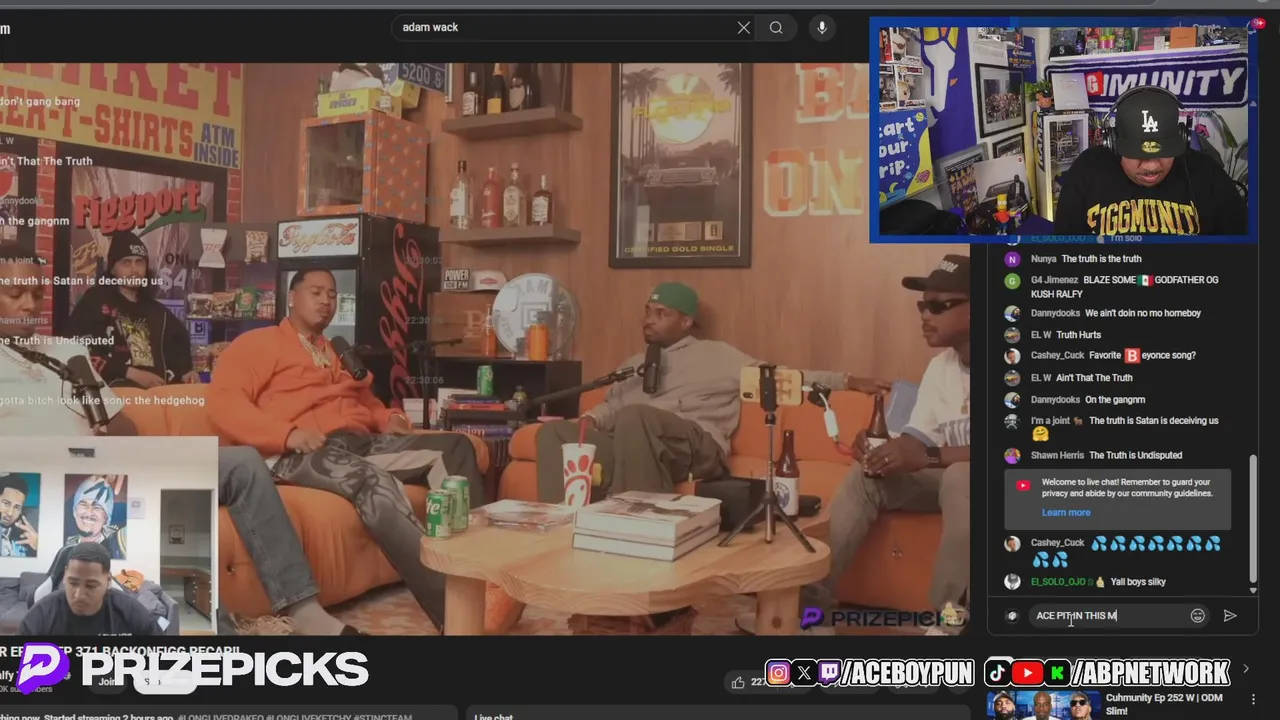Send the chat message with the arrow icon
This screenshot has width=1280, height=720.
tap(1230, 616)
